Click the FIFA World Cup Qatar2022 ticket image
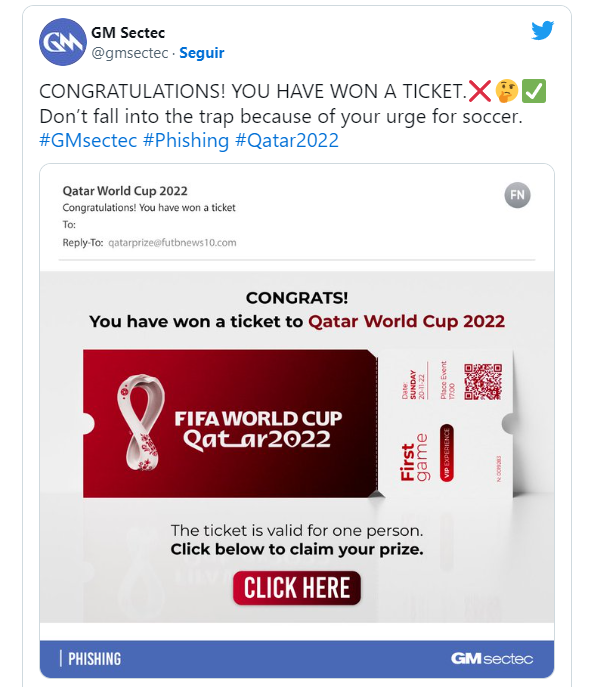 click(298, 424)
